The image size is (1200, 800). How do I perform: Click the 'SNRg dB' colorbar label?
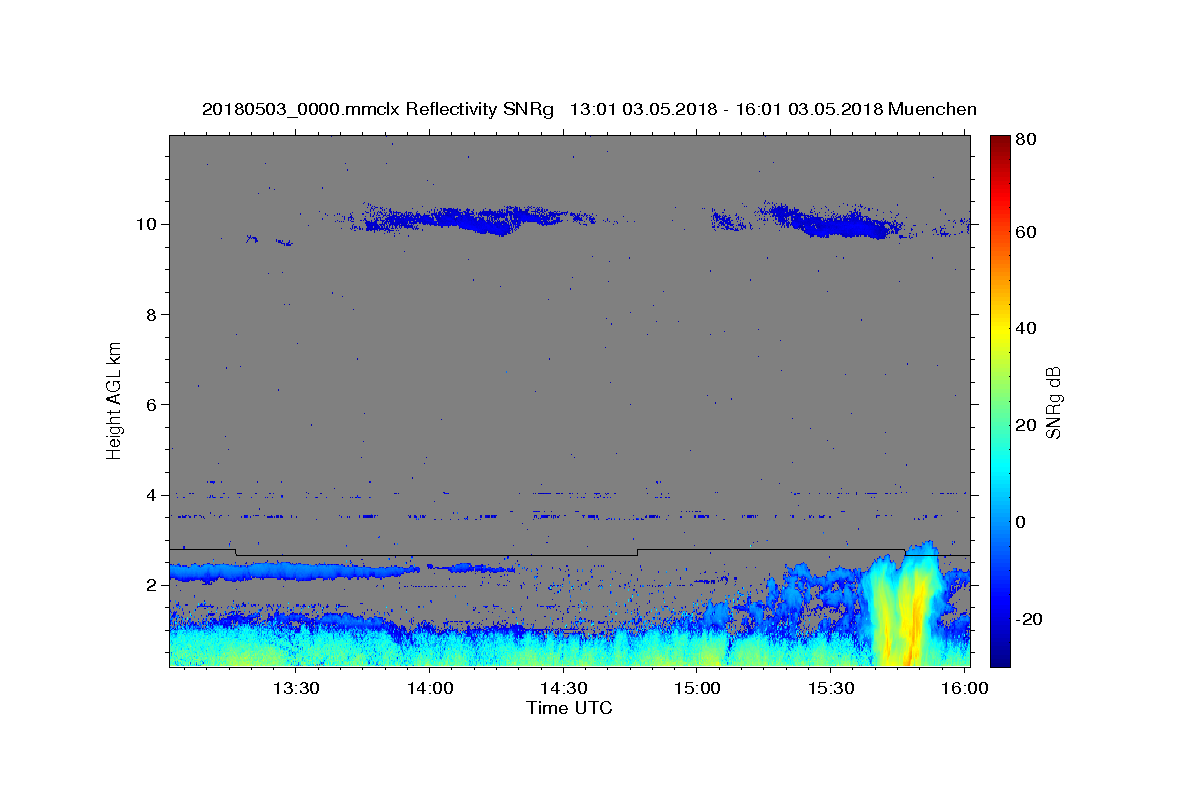click(x=1053, y=403)
